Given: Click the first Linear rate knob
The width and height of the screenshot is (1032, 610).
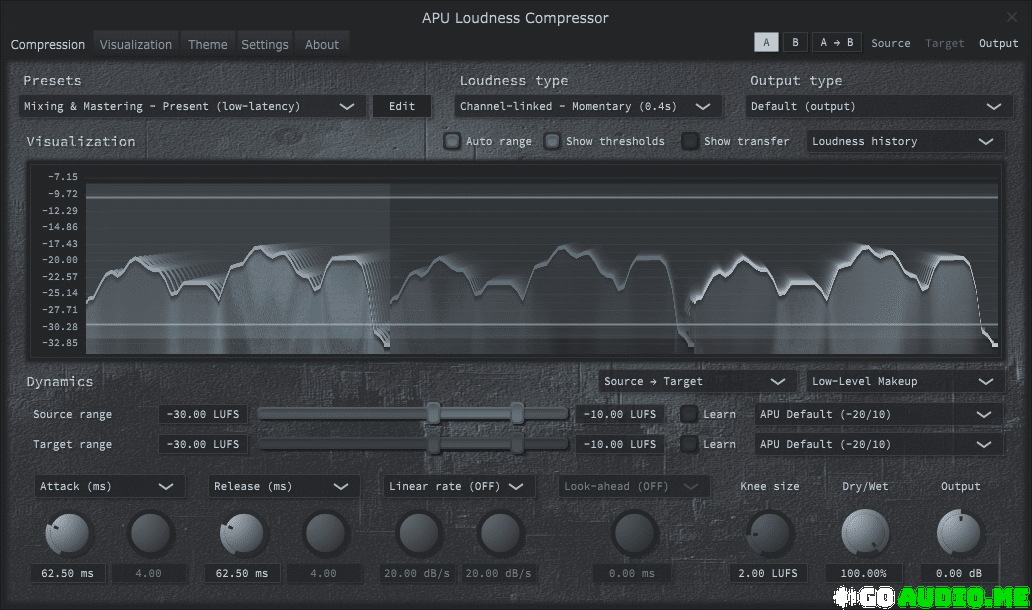Looking at the screenshot, I should (x=418, y=533).
